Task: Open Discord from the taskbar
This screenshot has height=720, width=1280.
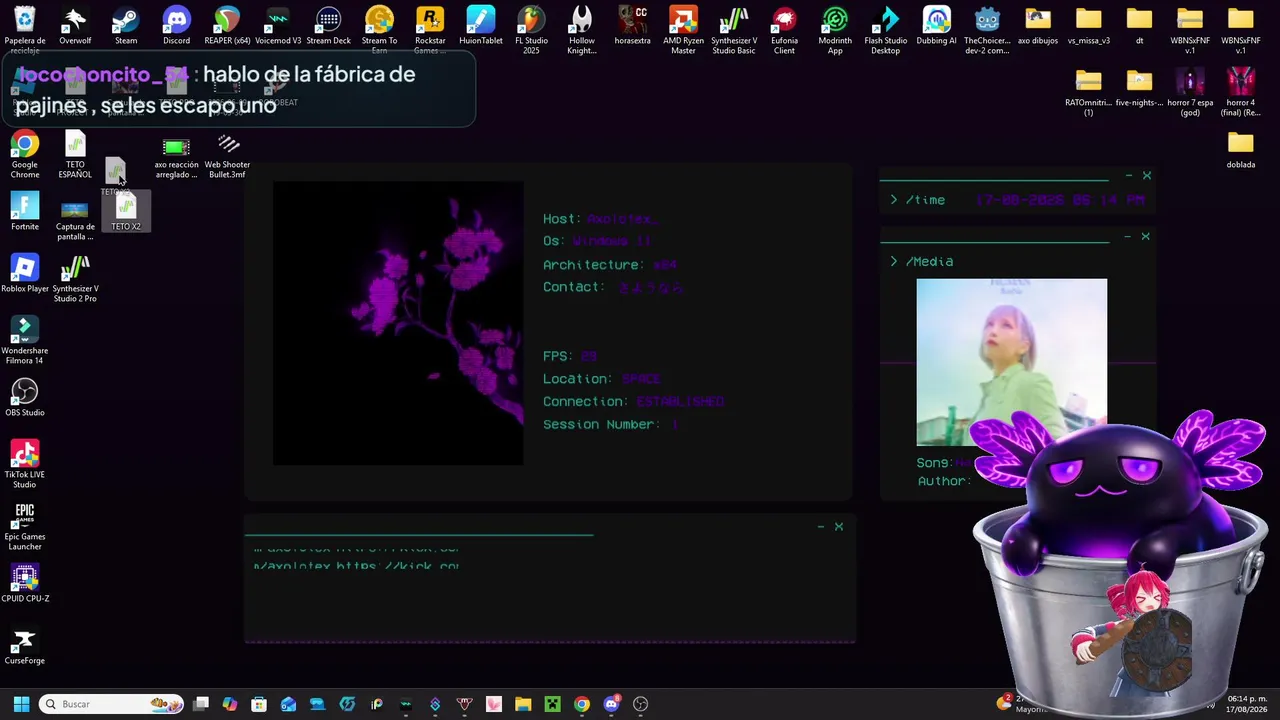Action: tap(612, 704)
